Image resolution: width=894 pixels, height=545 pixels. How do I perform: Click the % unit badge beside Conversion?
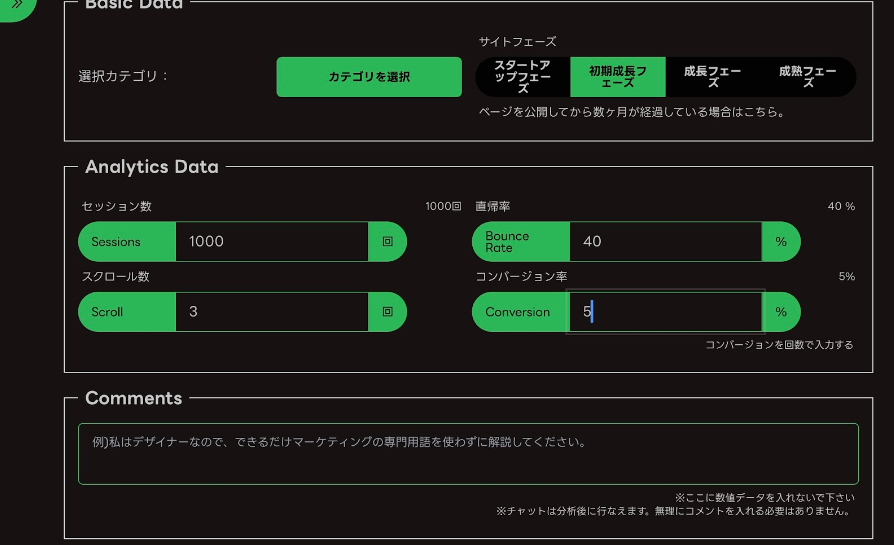[781, 311]
